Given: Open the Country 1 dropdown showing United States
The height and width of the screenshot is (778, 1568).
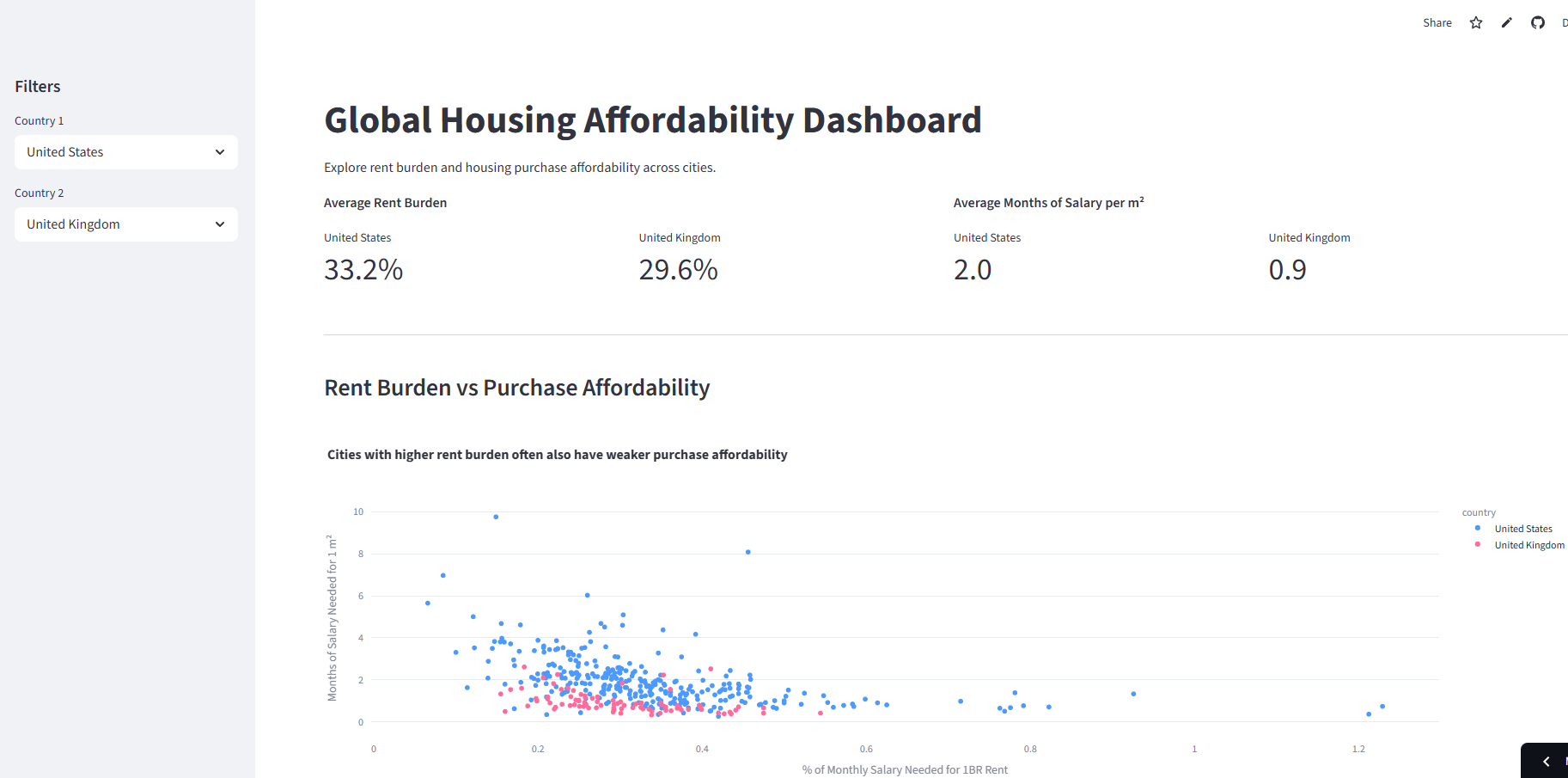Looking at the screenshot, I should pos(125,152).
